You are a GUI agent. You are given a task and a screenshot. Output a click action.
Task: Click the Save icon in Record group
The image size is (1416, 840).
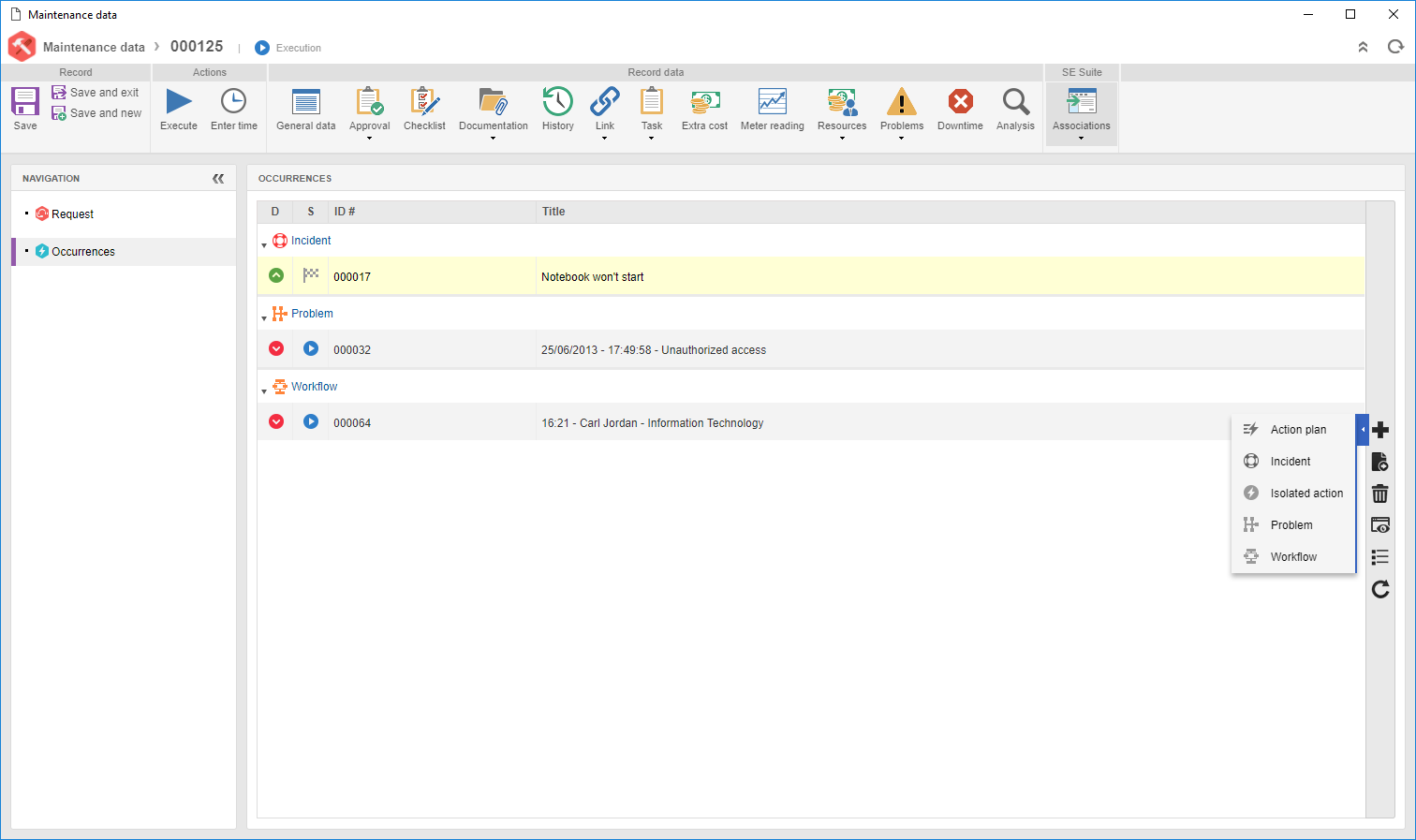[x=25, y=101]
